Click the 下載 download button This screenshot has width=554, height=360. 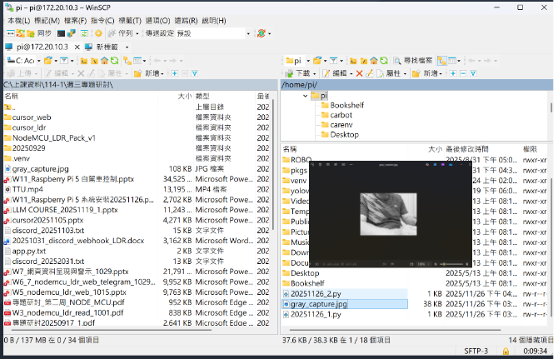pyautogui.click(x=299, y=73)
